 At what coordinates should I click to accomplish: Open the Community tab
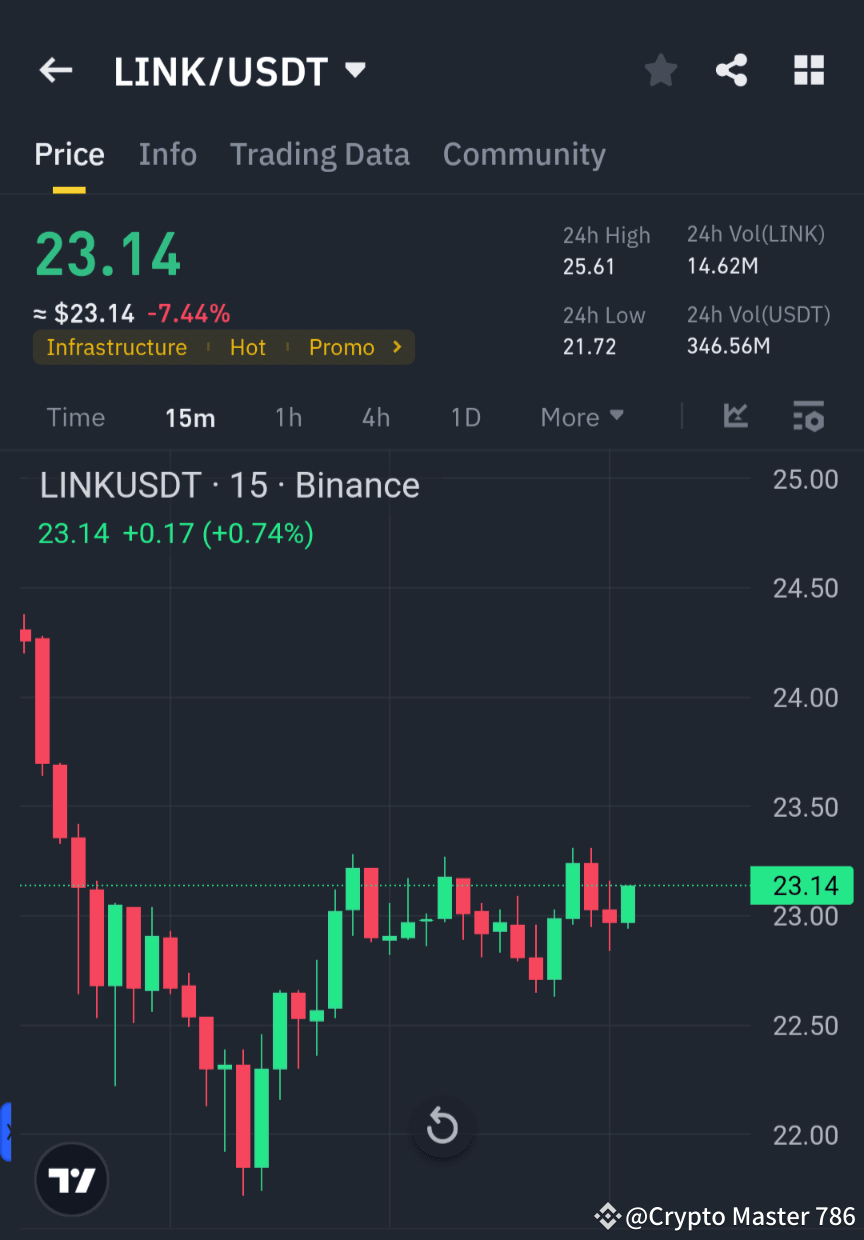[x=524, y=155]
